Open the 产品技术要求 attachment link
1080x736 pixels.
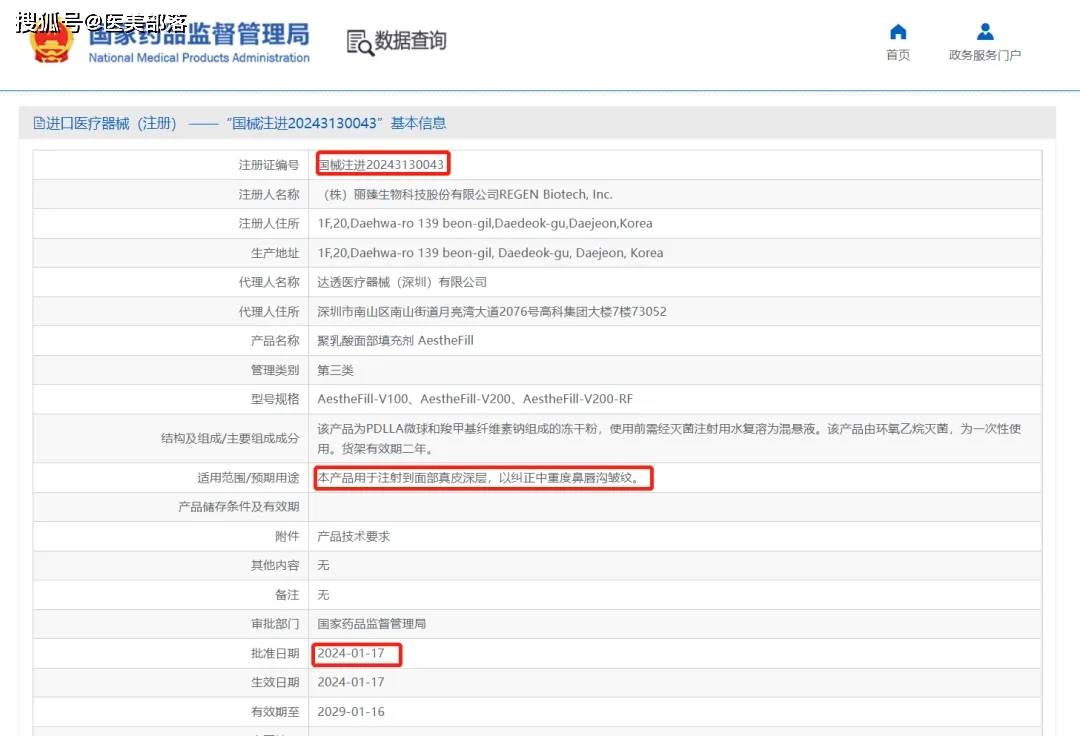pyautogui.click(x=354, y=536)
